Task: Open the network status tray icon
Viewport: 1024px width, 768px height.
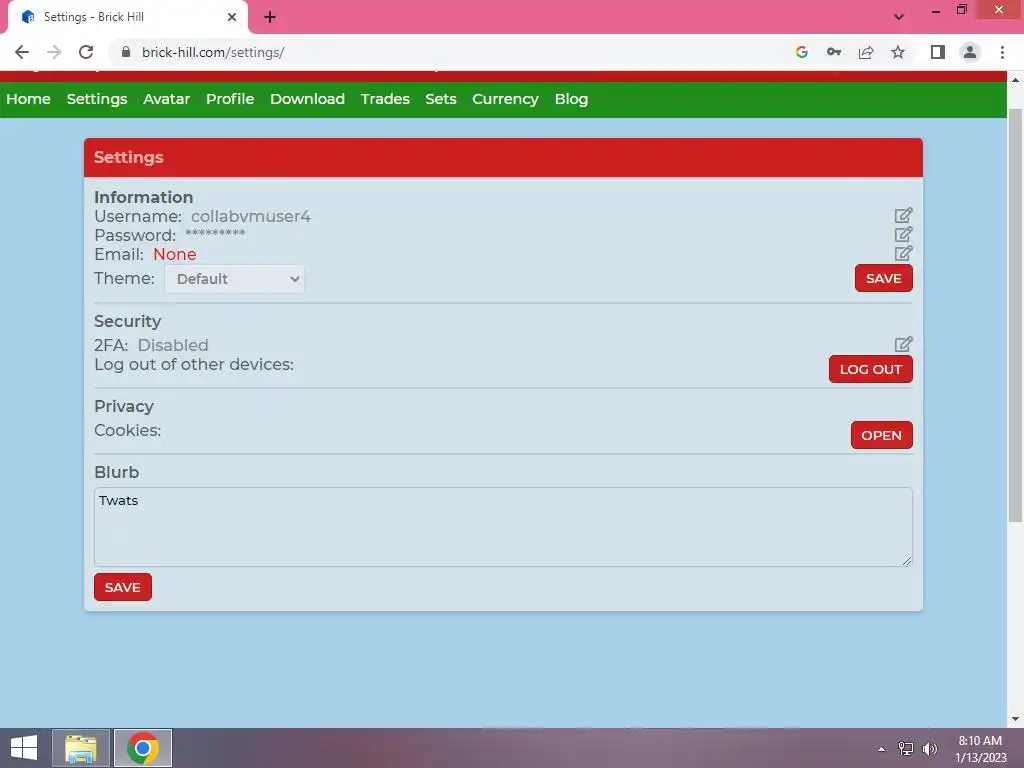Action: coord(906,749)
